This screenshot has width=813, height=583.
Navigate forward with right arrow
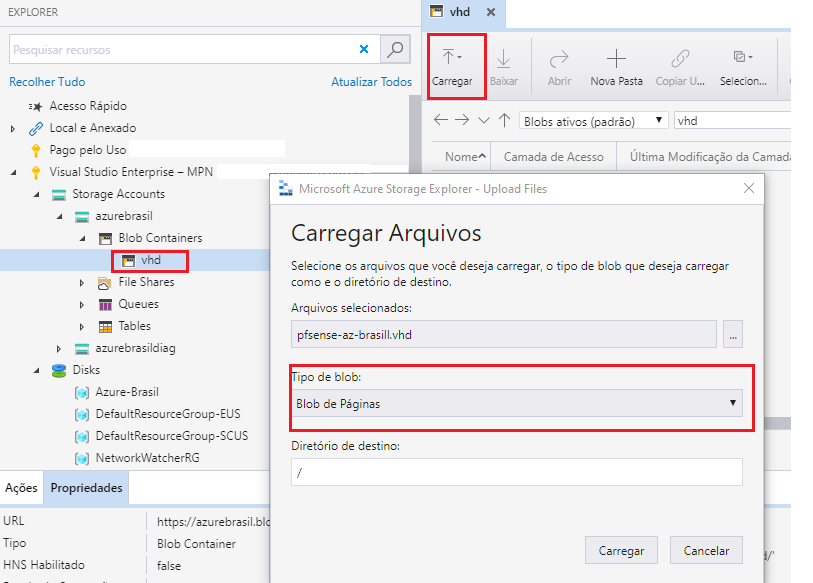462,120
